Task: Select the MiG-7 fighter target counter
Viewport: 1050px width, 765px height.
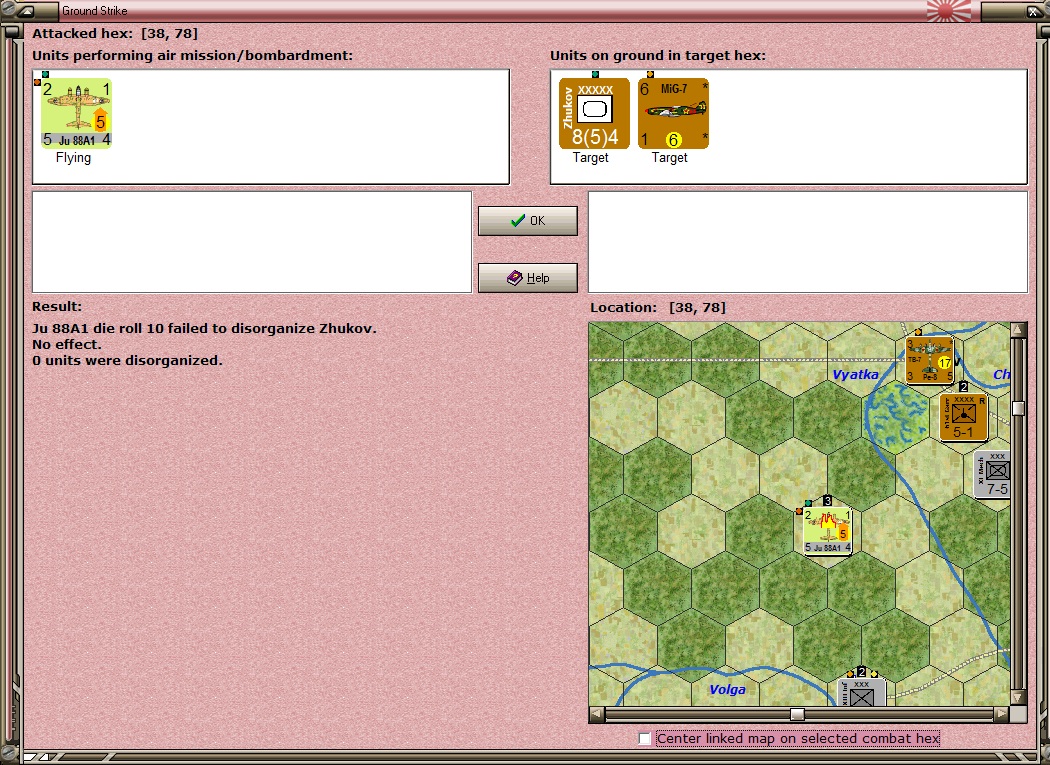Action: (673, 113)
